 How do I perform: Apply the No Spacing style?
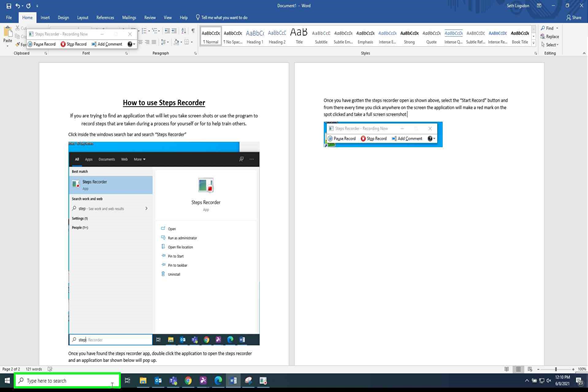(x=233, y=36)
